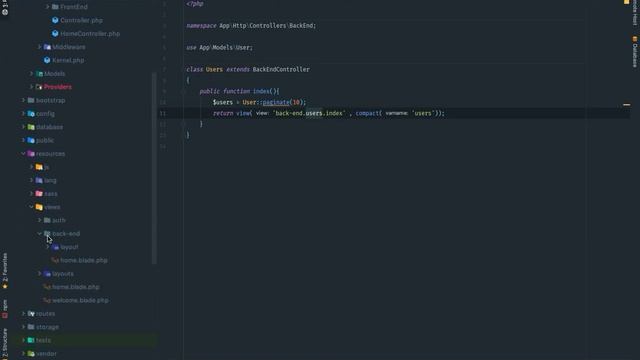
Task: Select the storage folder icon
Action: tap(31, 327)
